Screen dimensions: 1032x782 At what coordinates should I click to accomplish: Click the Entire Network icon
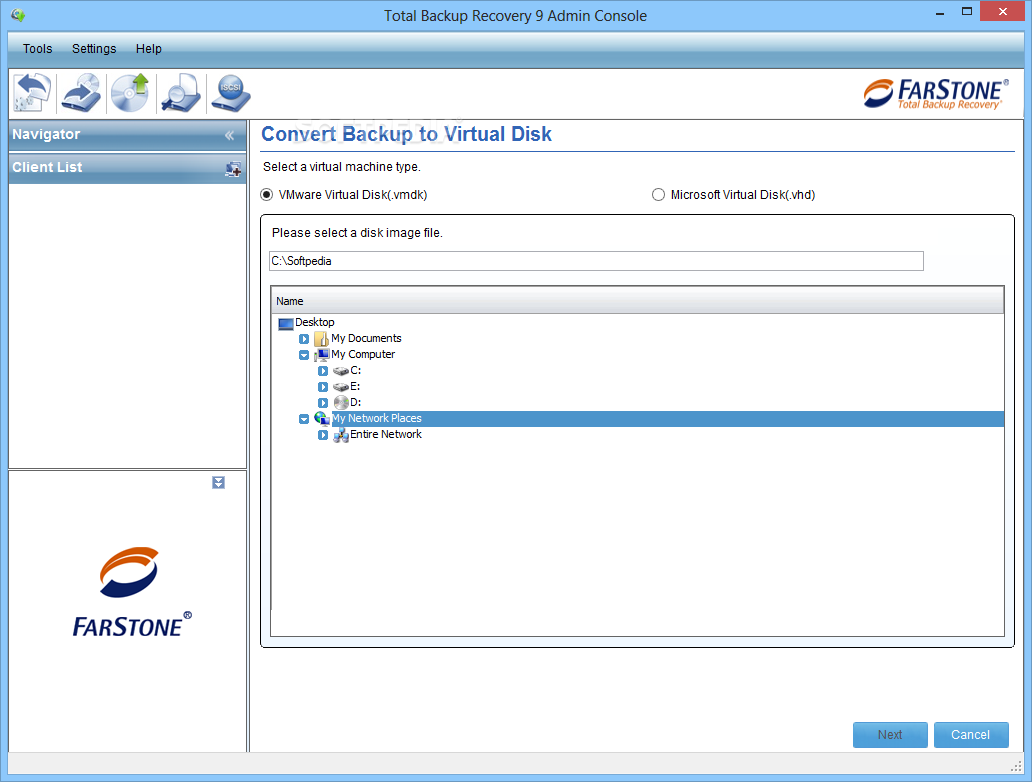(340, 435)
